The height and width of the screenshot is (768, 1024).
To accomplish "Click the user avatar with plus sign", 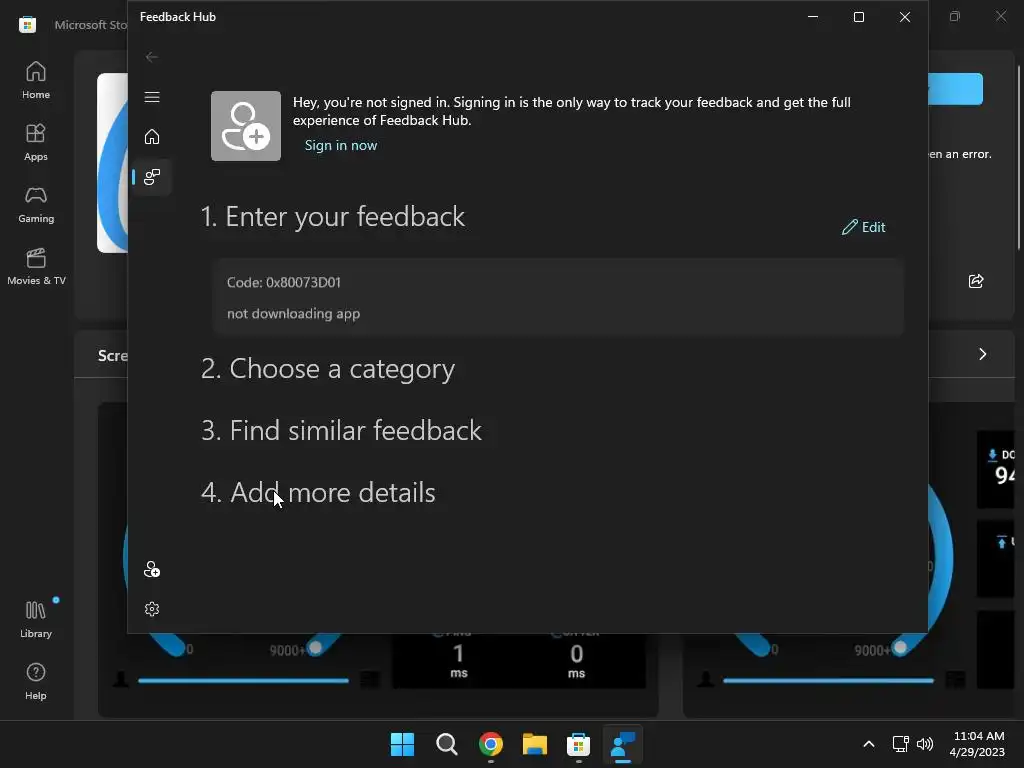I will coord(246,126).
